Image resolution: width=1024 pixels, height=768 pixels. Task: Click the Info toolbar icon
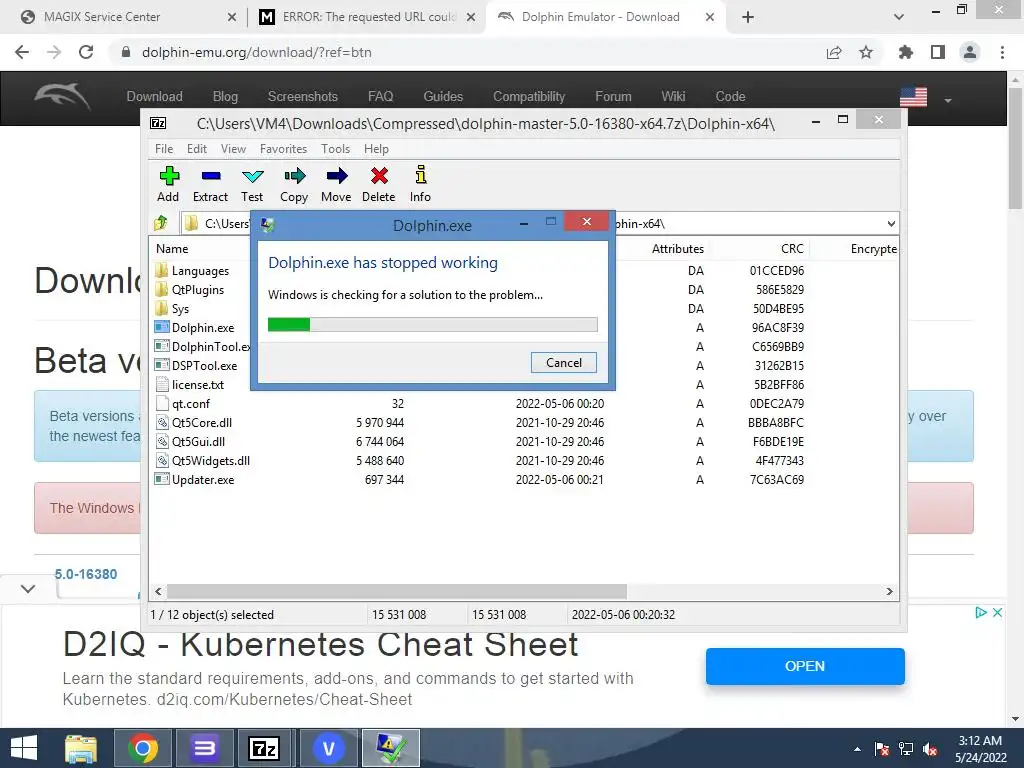(x=421, y=174)
